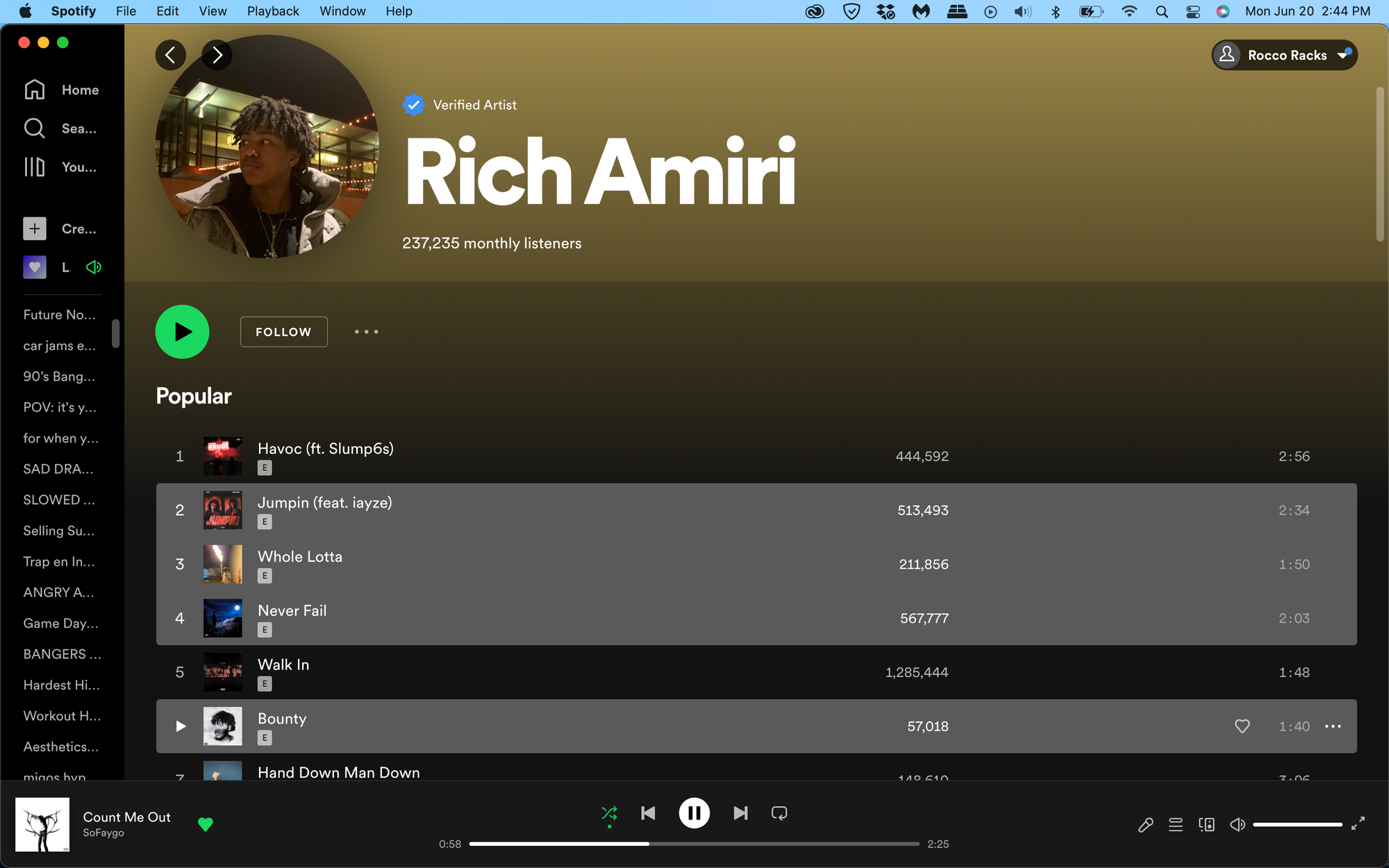Image resolution: width=1389 pixels, height=868 pixels.
Task: Open the Spotify application menu
Action: tap(73, 11)
